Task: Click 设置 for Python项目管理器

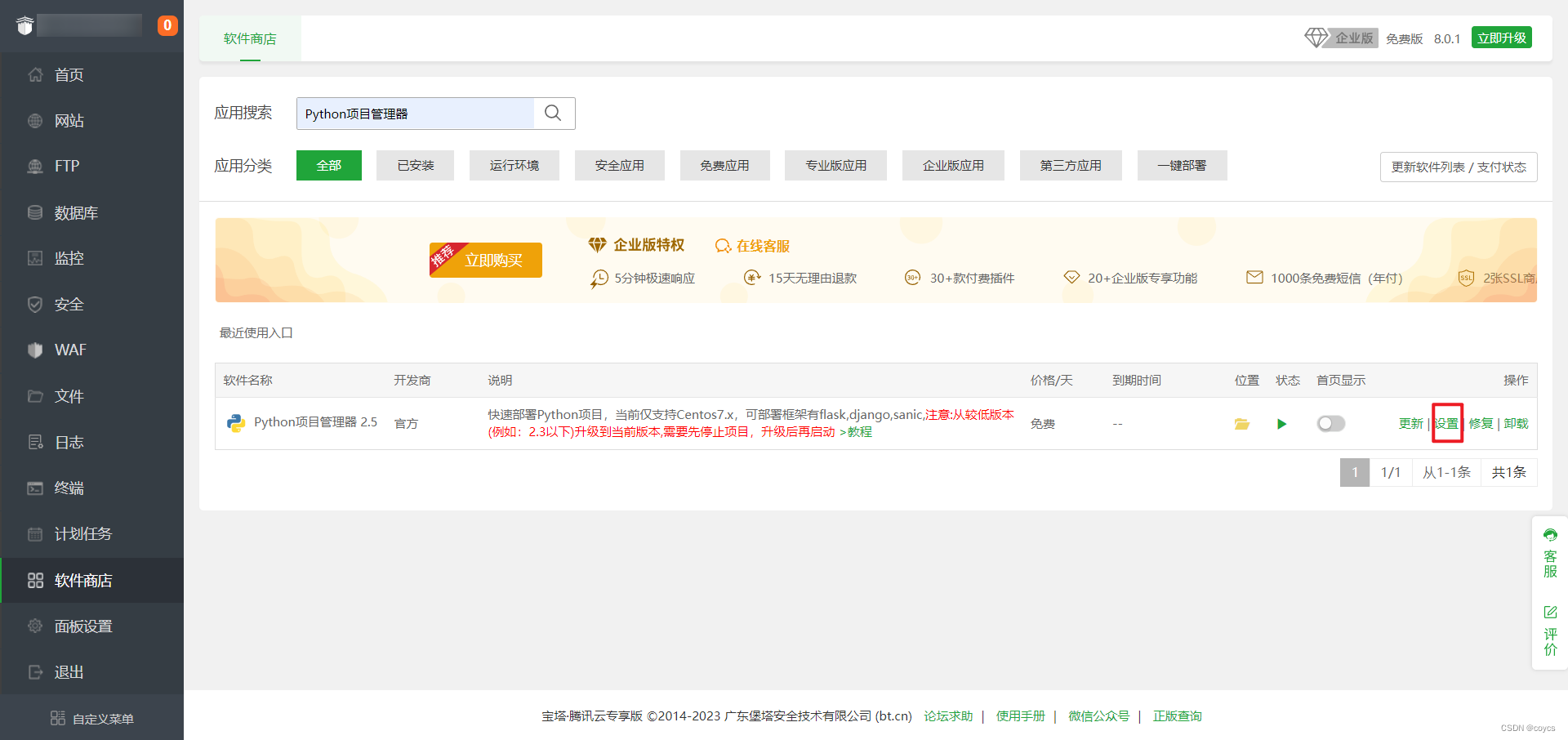Action: click(x=1447, y=423)
